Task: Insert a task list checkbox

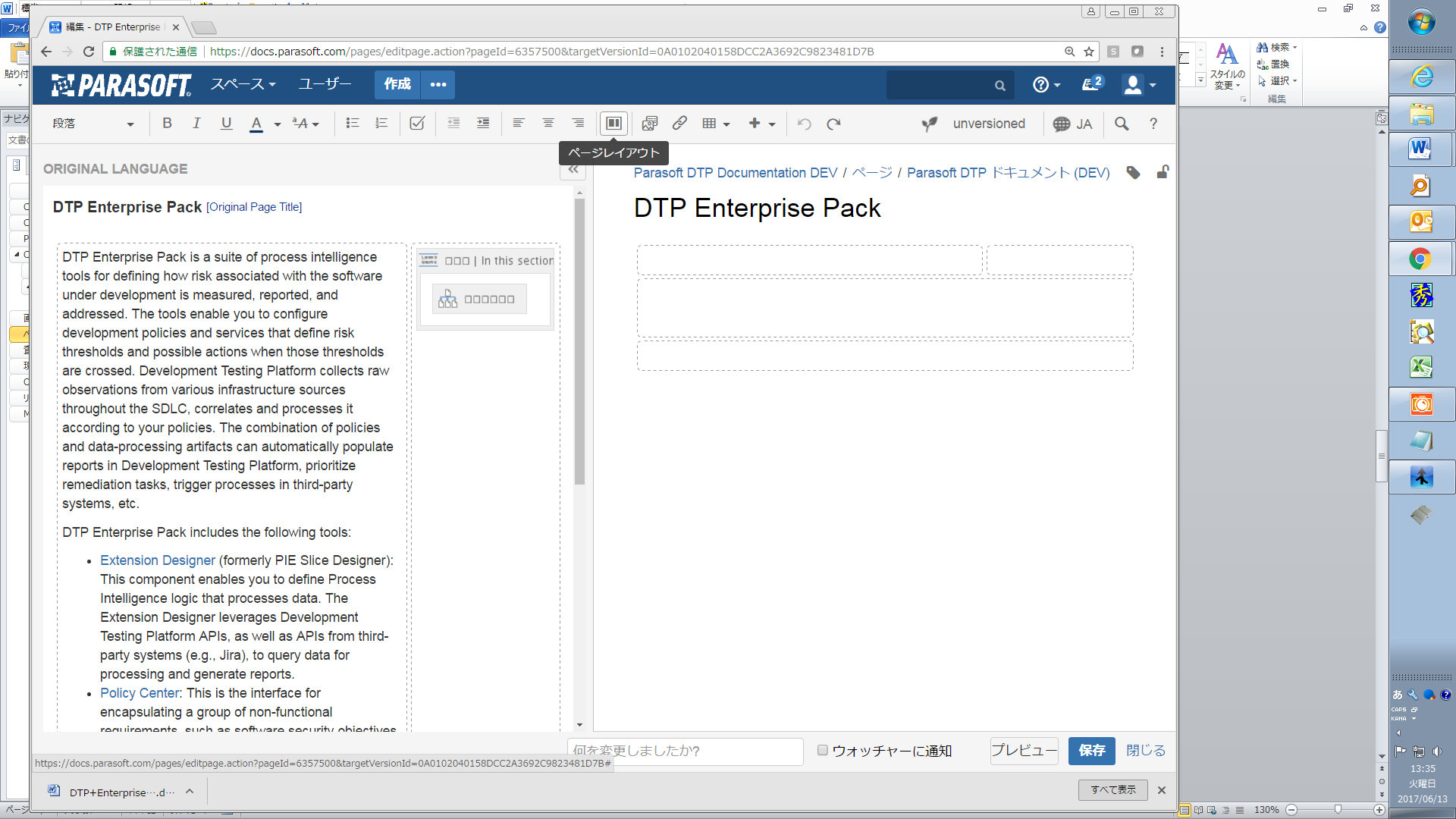Action: 417,124
